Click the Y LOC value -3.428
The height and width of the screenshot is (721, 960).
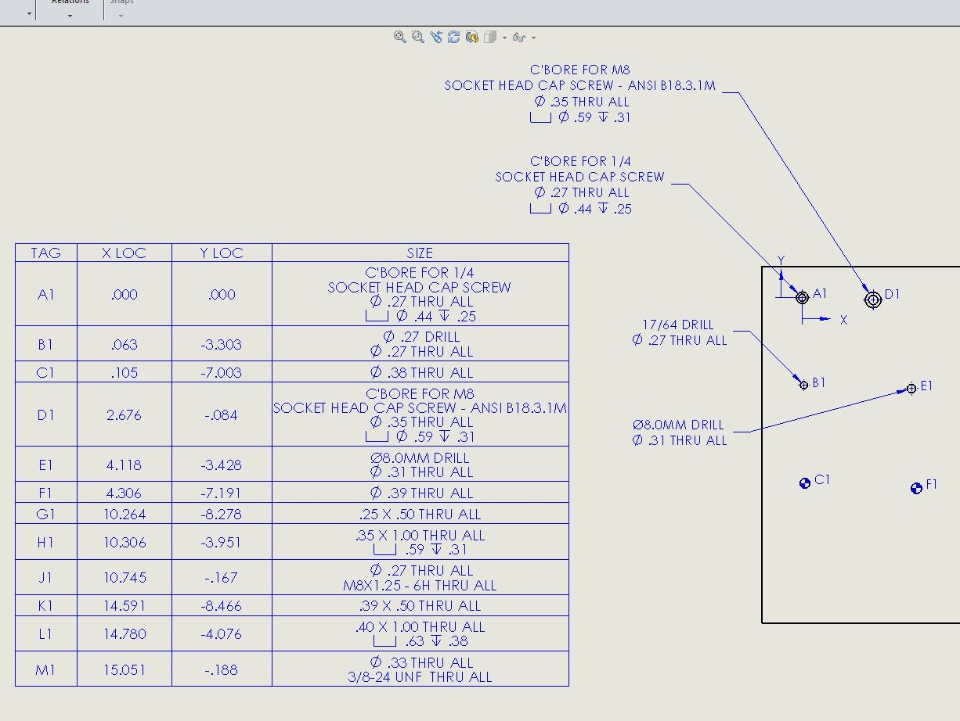pos(222,465)
